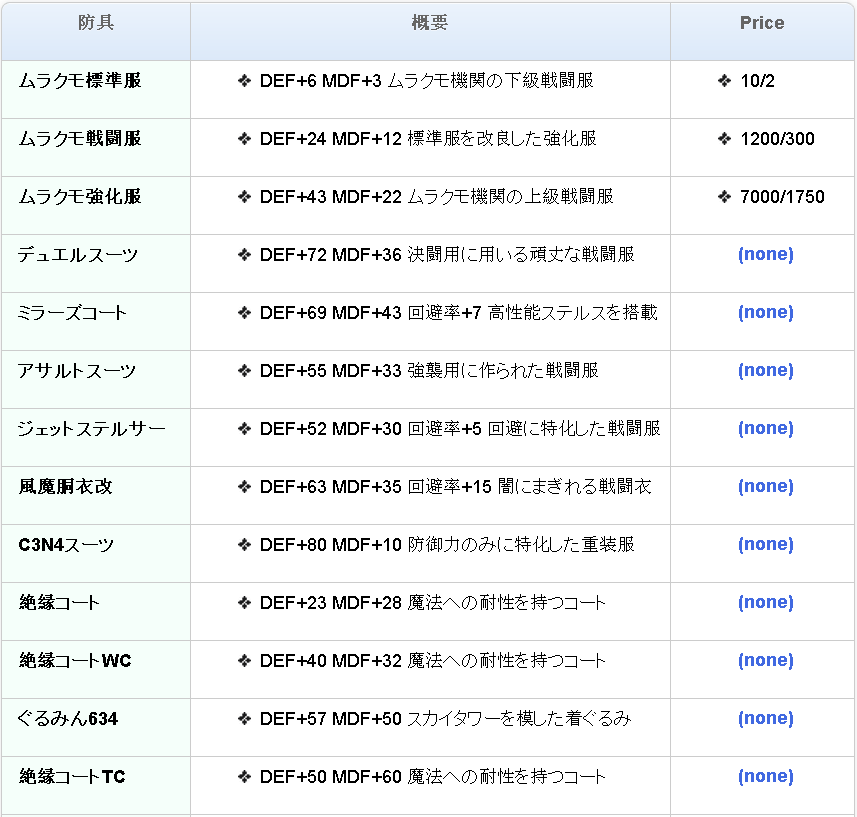The height and width of the screenshot is (817, 857).
Task: Click the diamond bullet before DEF+57 MDF+50
Action: (244, 719)
